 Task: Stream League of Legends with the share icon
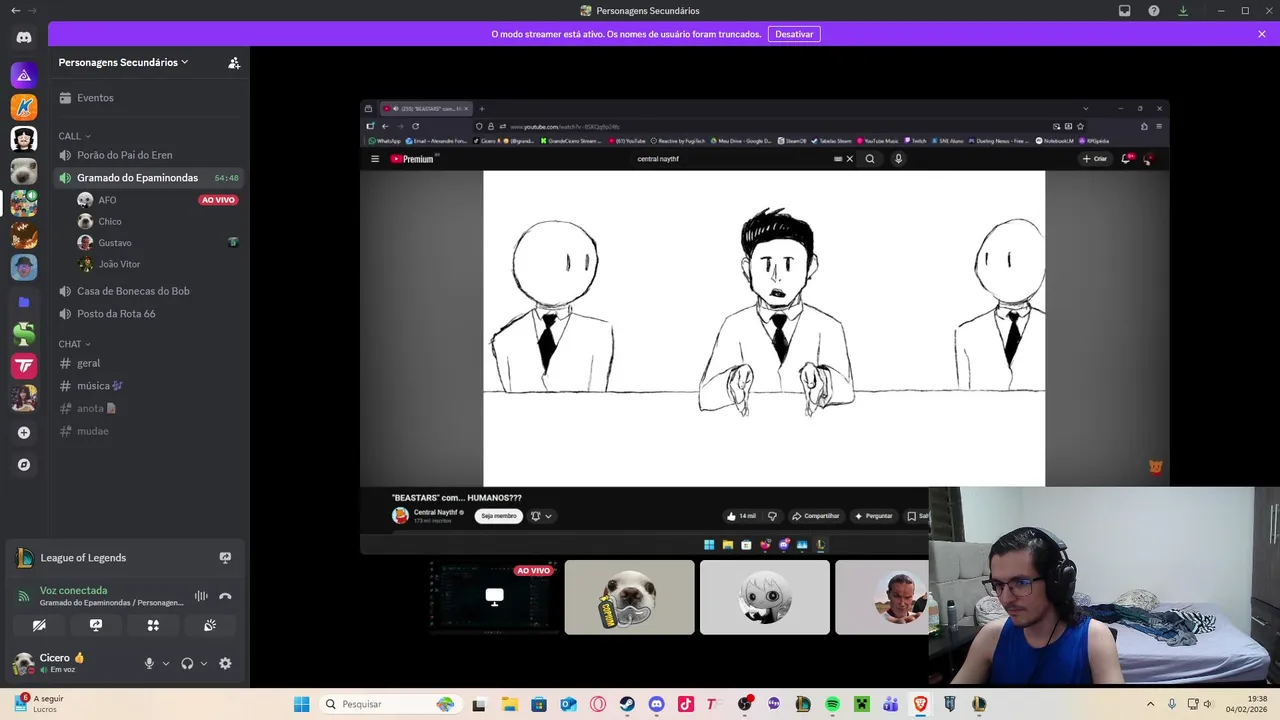click(225, 558)
